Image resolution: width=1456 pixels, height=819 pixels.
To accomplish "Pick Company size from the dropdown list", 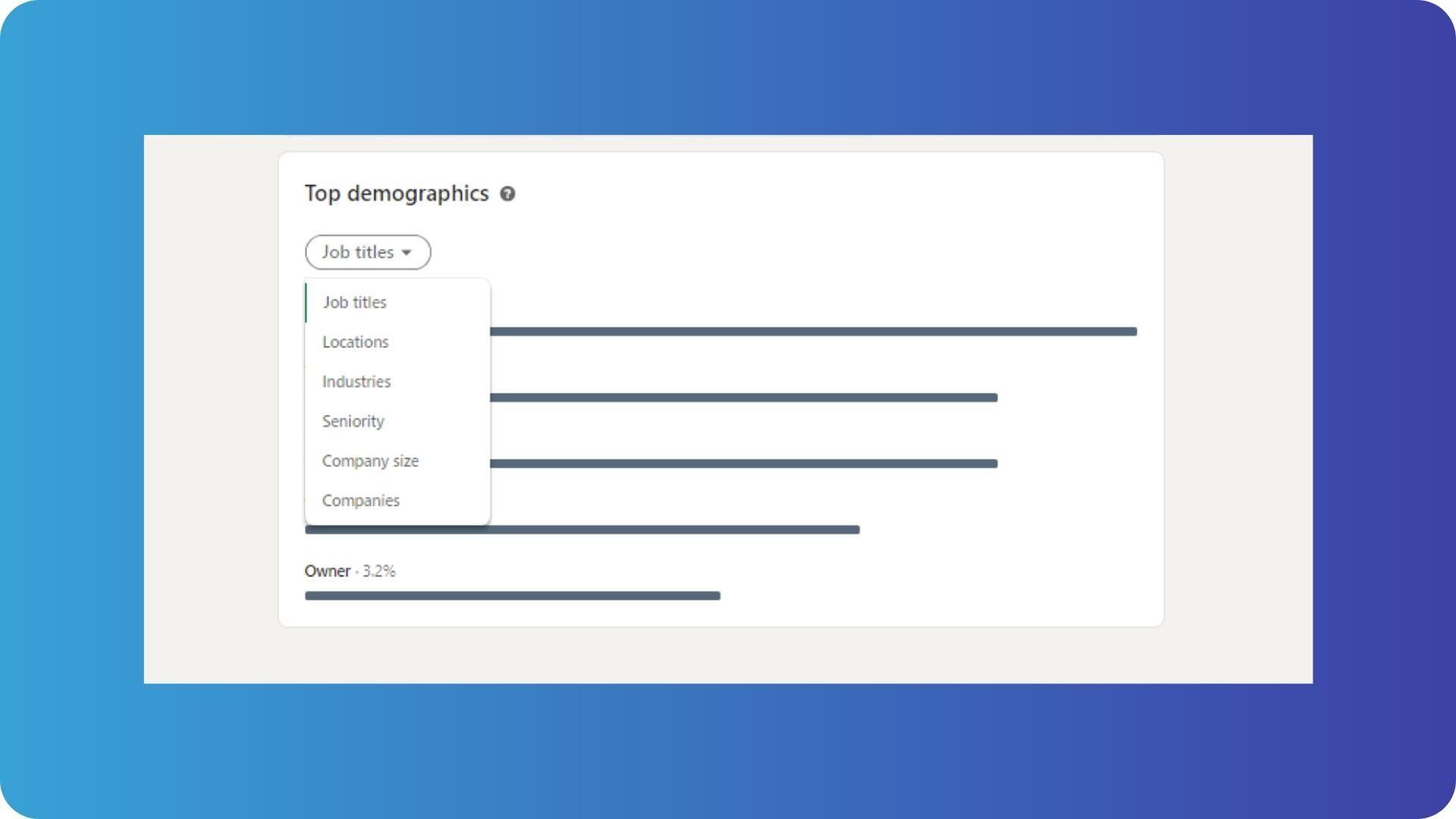I will click(x=397, y=461).
